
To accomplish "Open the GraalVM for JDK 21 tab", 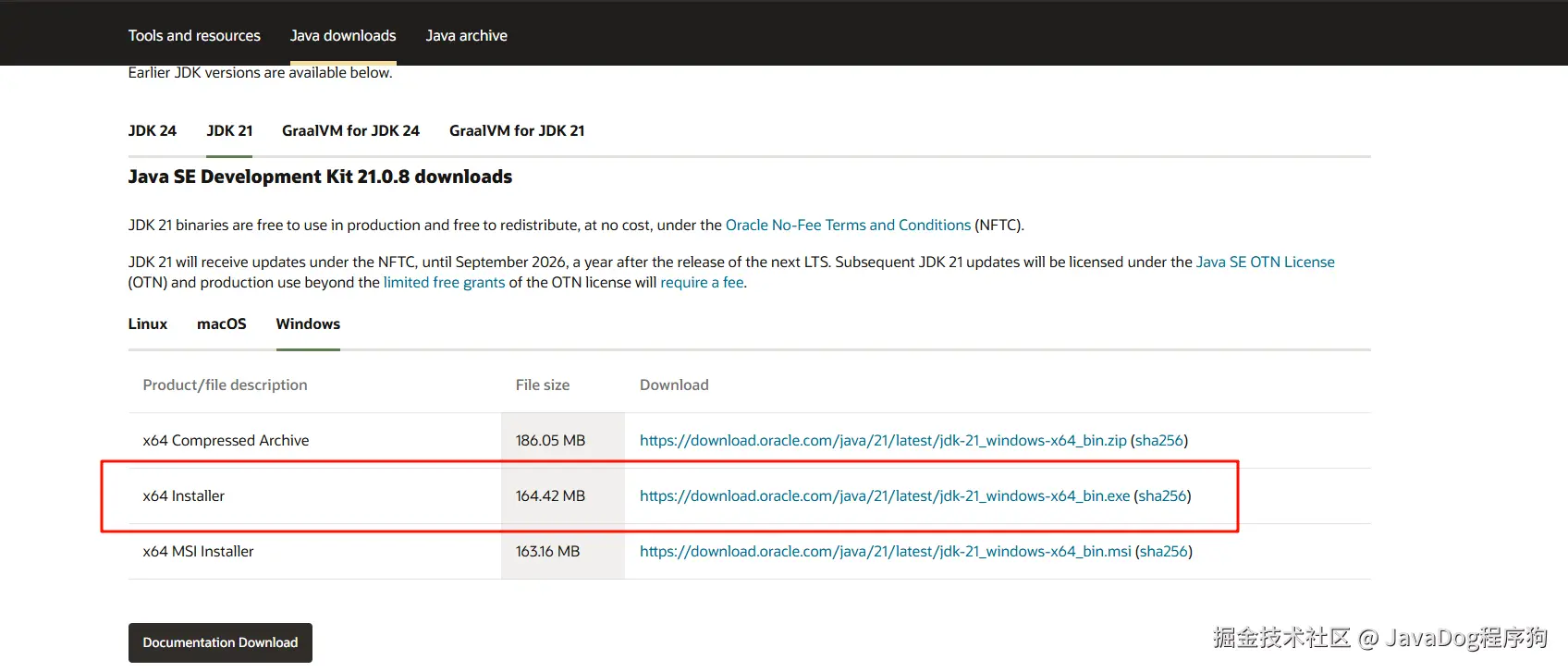I will click(x=517, y=130).
